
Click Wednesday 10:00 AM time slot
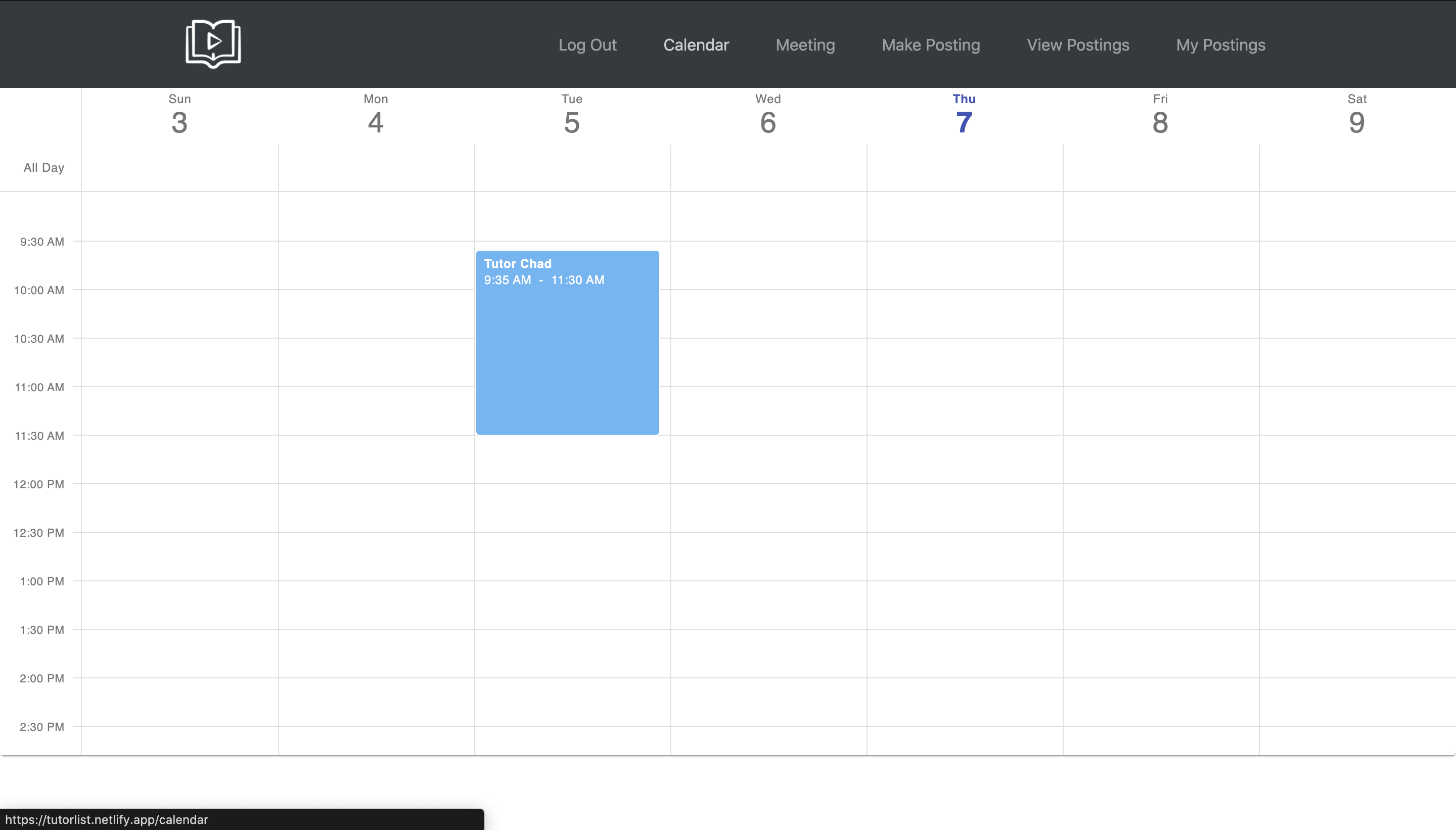(768, 313)
